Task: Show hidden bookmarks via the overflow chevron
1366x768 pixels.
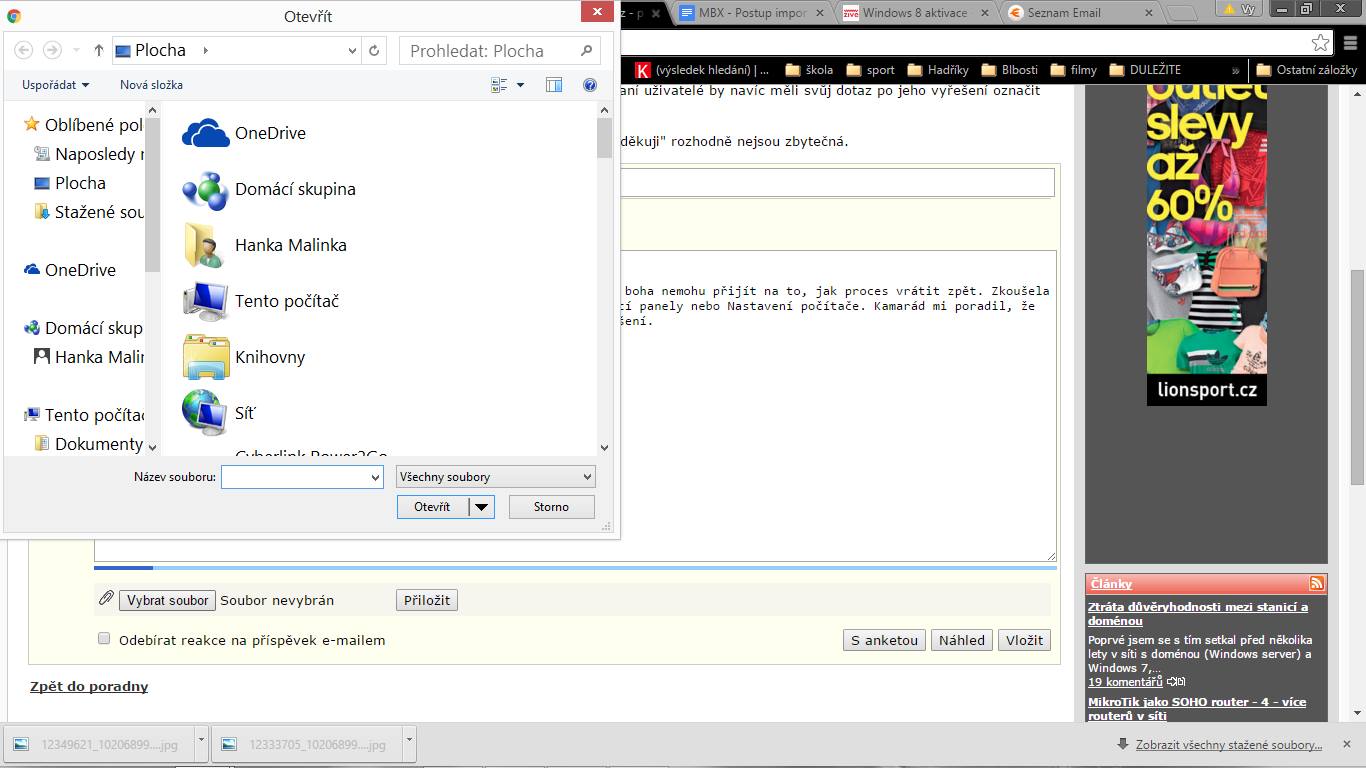Action: [1236, 70]
